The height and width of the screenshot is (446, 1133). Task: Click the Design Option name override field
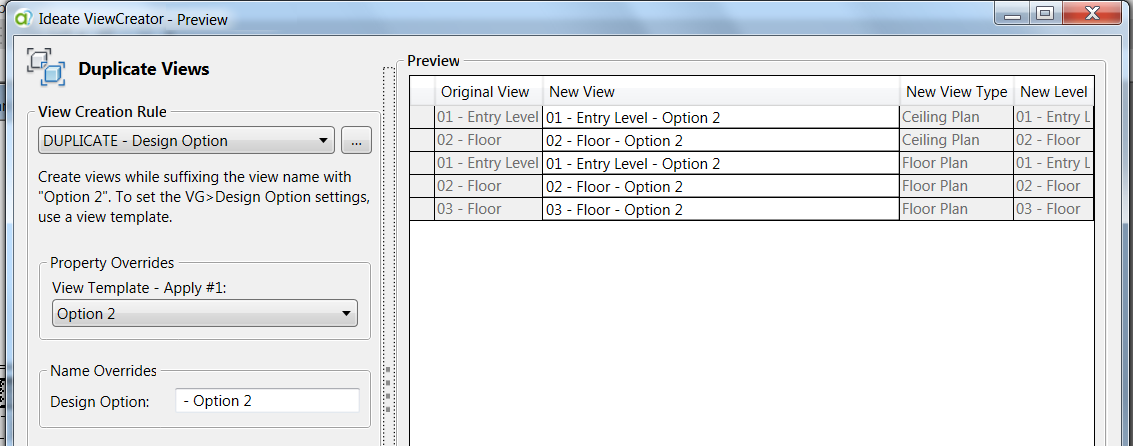267,400
